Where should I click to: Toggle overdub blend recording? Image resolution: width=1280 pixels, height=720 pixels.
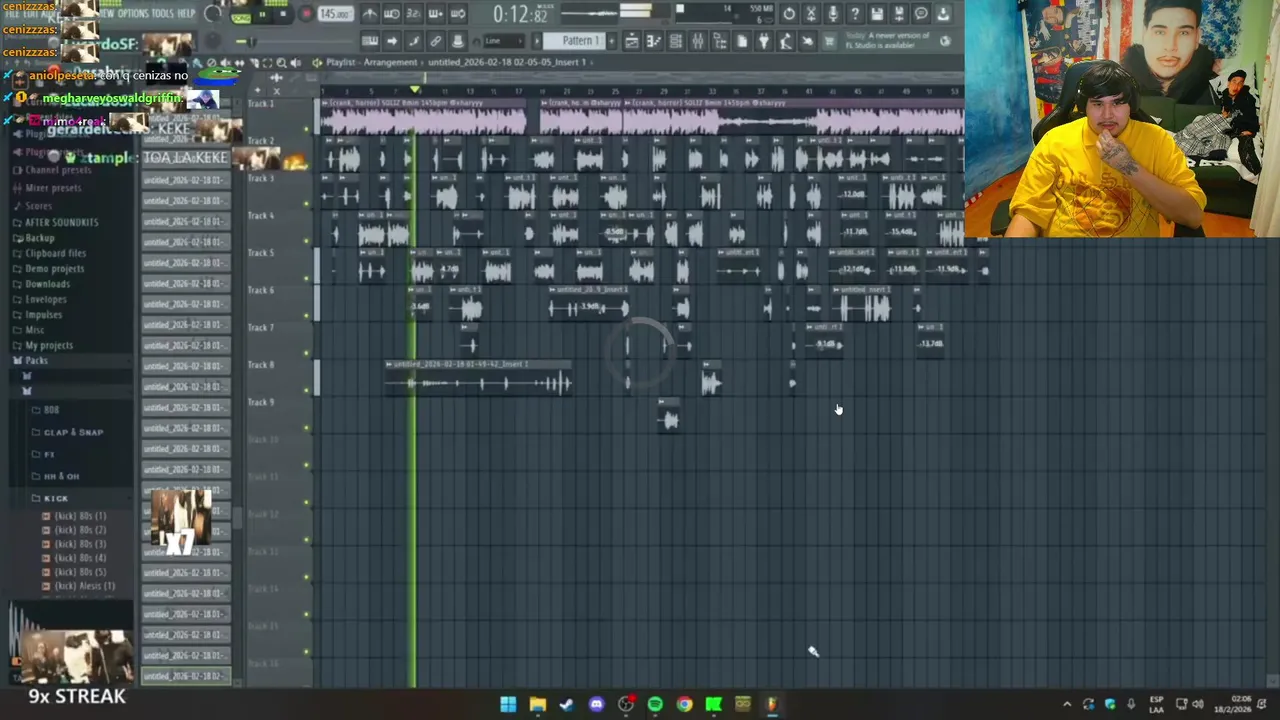[435, 13]
